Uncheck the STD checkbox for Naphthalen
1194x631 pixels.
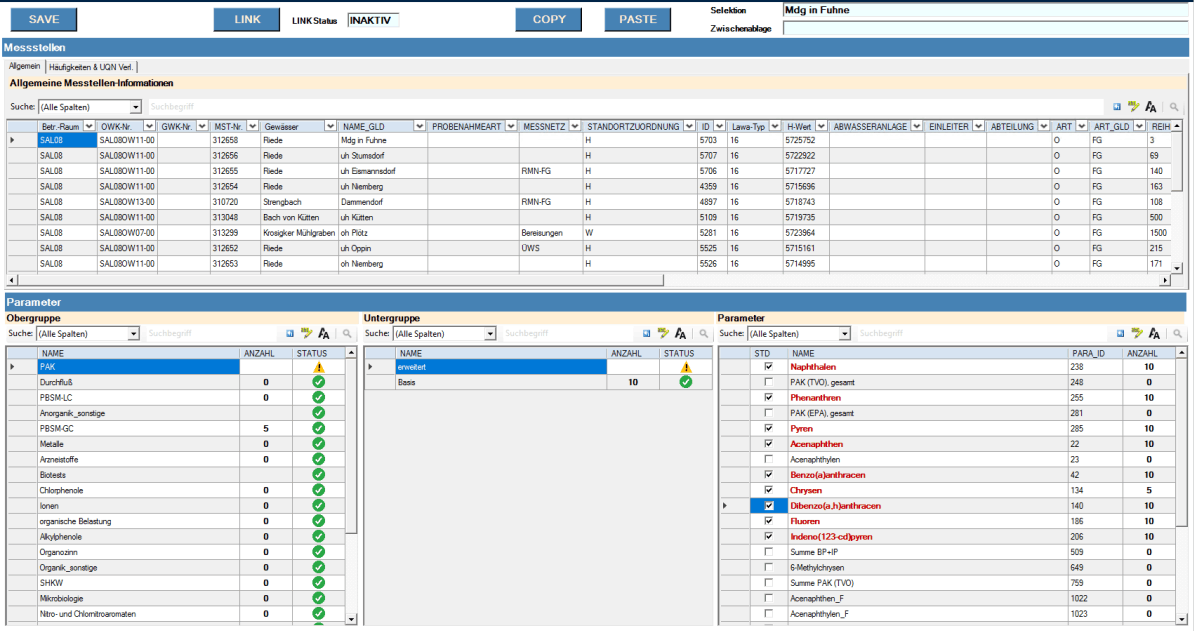coord(768,367)
